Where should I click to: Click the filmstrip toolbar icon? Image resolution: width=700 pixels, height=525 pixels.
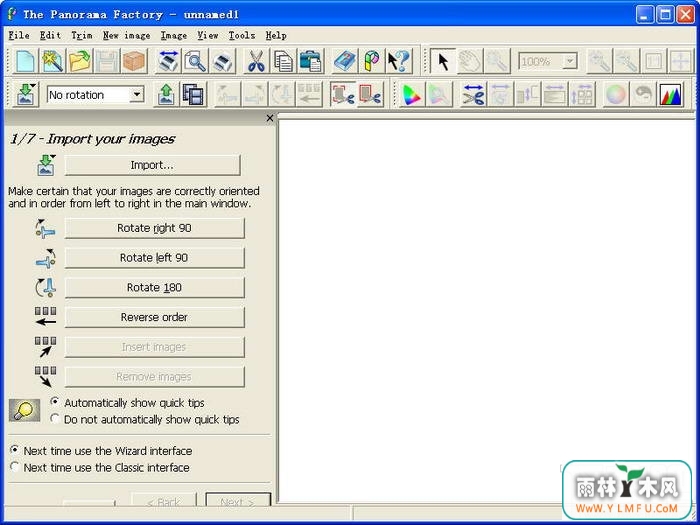[x=193, y=94]
